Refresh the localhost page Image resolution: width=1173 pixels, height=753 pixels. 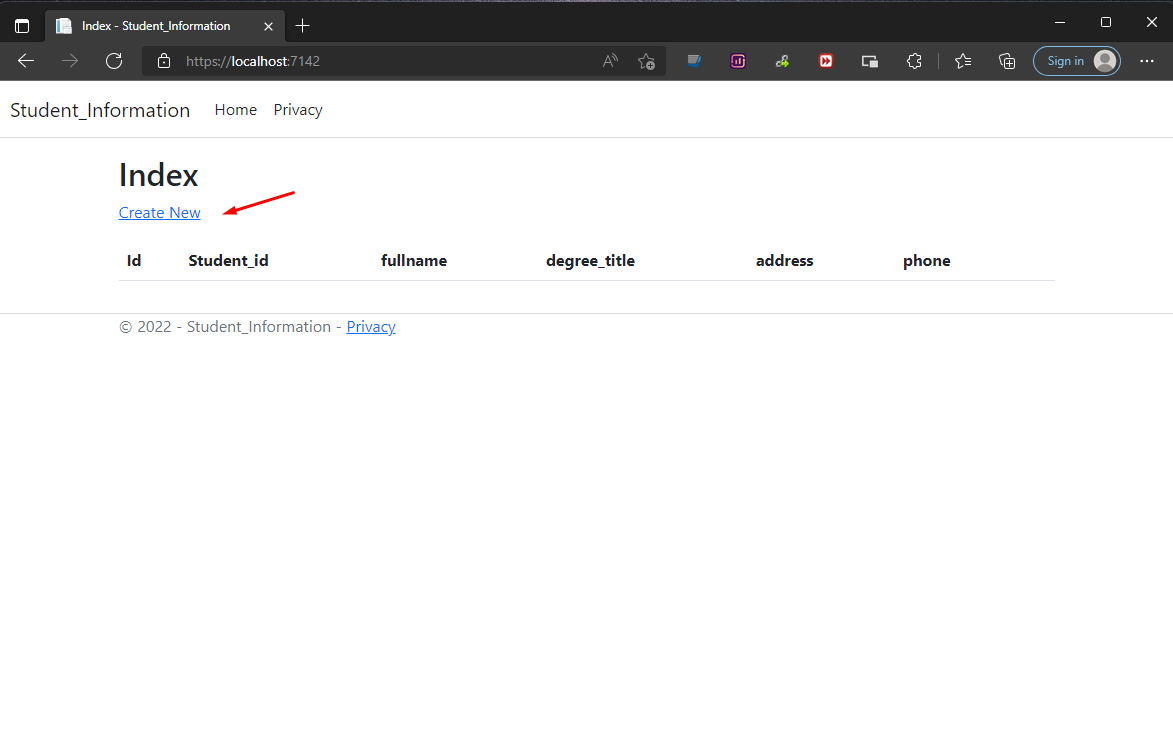[x=114, y=61]
